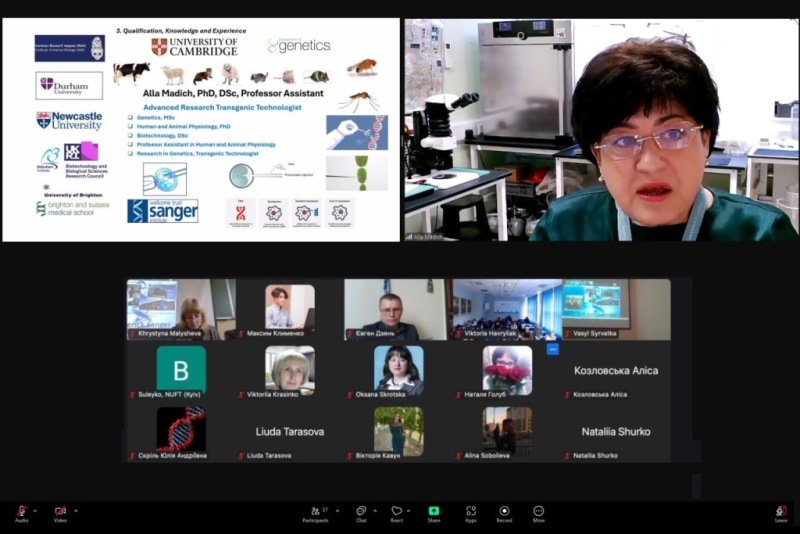The image size is (800, 534).
Task: Open the React emoji menu
Action: tap(396, 514)
